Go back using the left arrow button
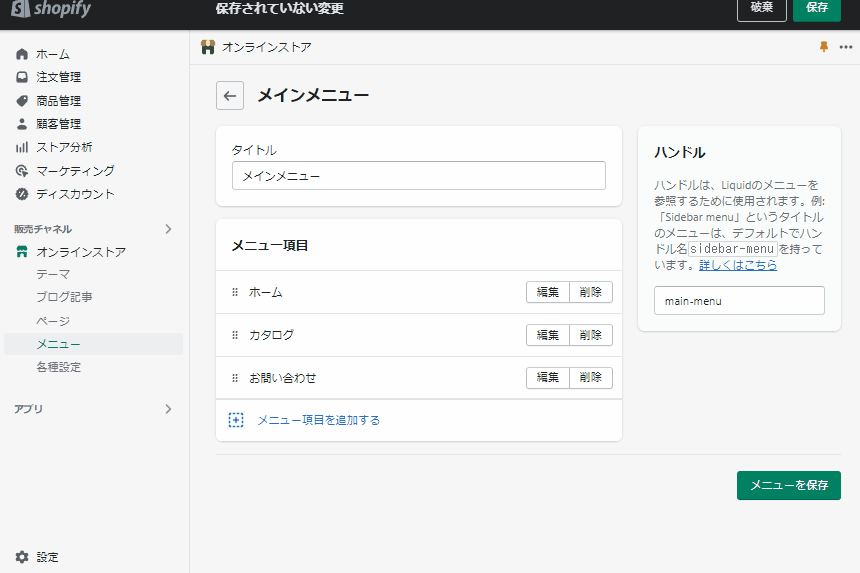The image size is (860, 573). pyautogui.click(x=230, y=95)
